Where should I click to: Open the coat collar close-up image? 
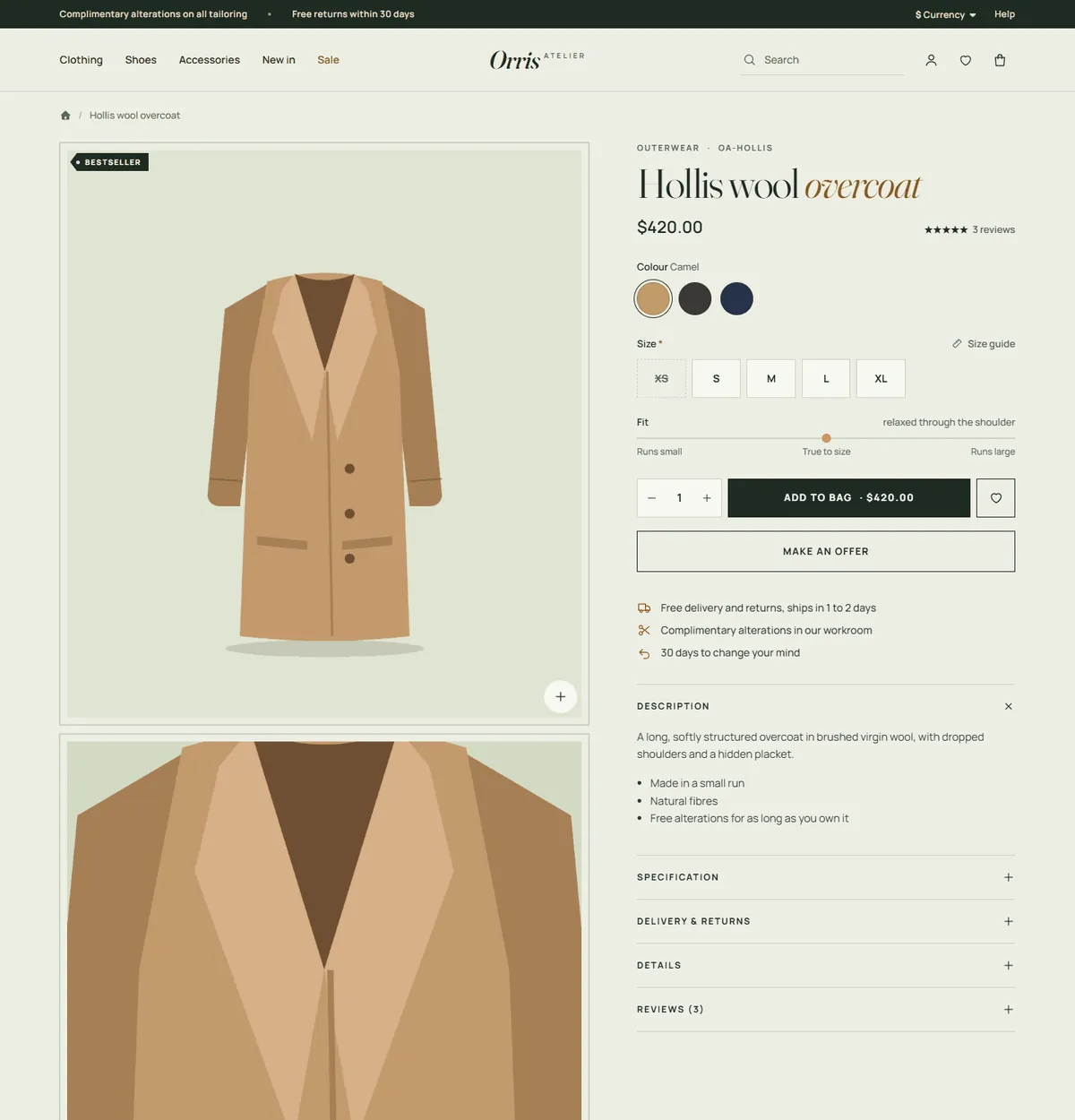click(324, 927)
